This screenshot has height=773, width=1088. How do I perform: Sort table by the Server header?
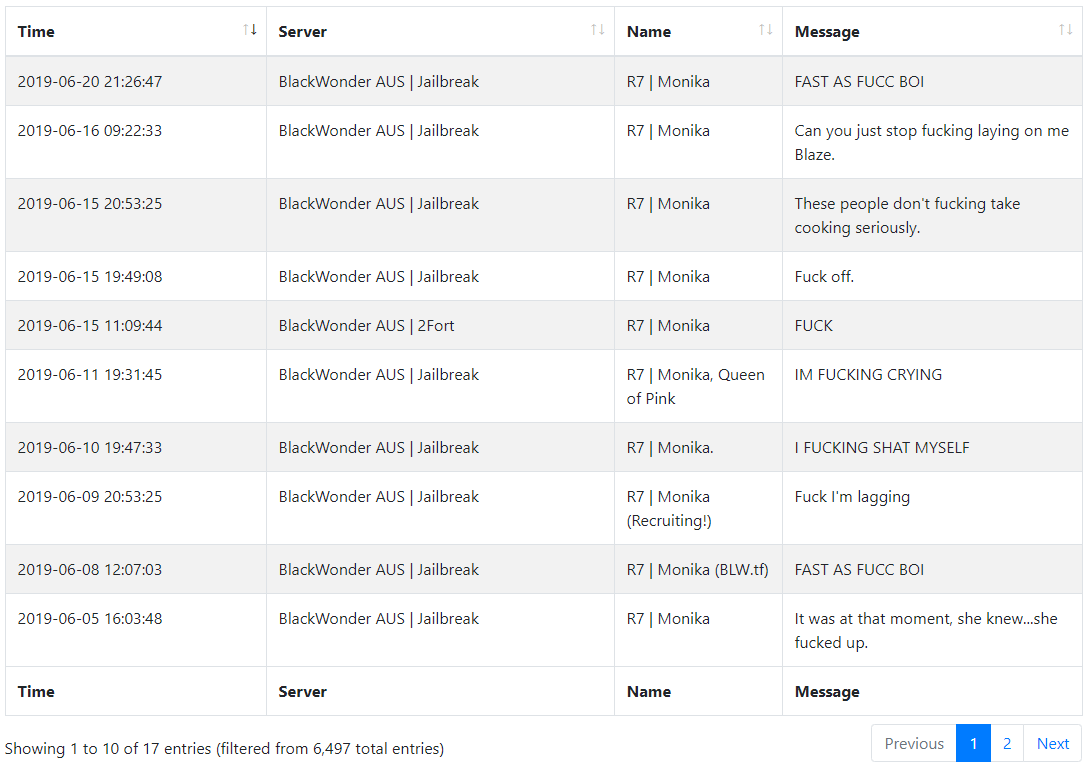(x=441, y=32)
